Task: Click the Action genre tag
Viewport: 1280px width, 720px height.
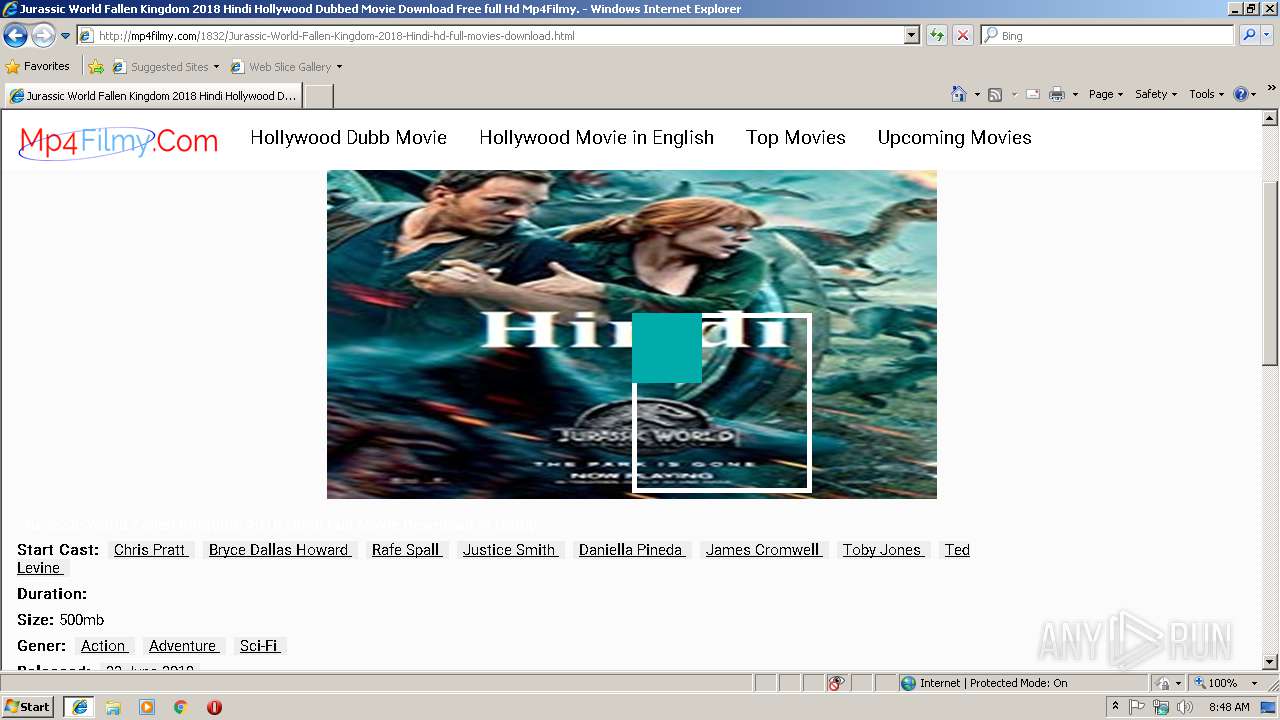Action: (104, 646)
